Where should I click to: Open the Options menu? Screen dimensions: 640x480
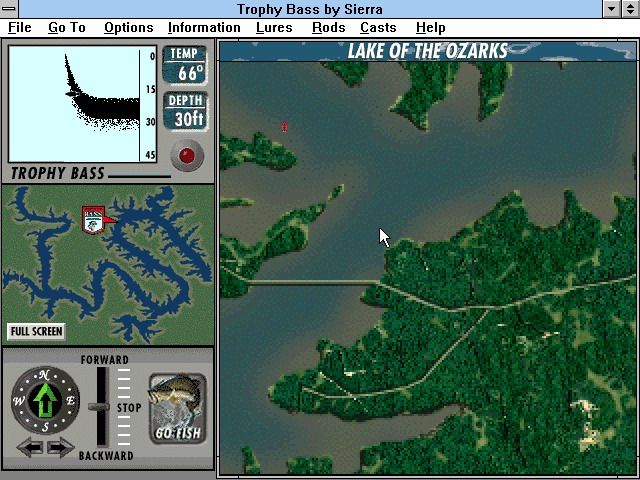click(129, 27)
